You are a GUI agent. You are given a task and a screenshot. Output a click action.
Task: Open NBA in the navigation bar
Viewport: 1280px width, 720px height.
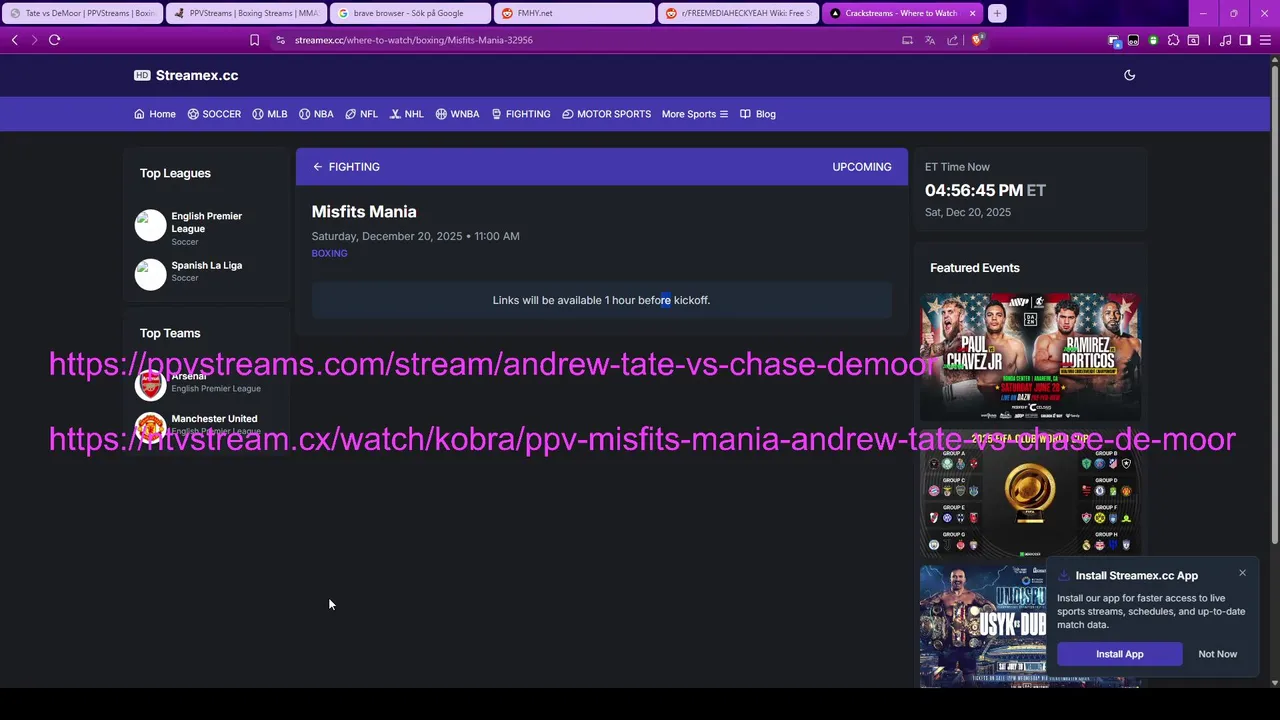(316, 114)
